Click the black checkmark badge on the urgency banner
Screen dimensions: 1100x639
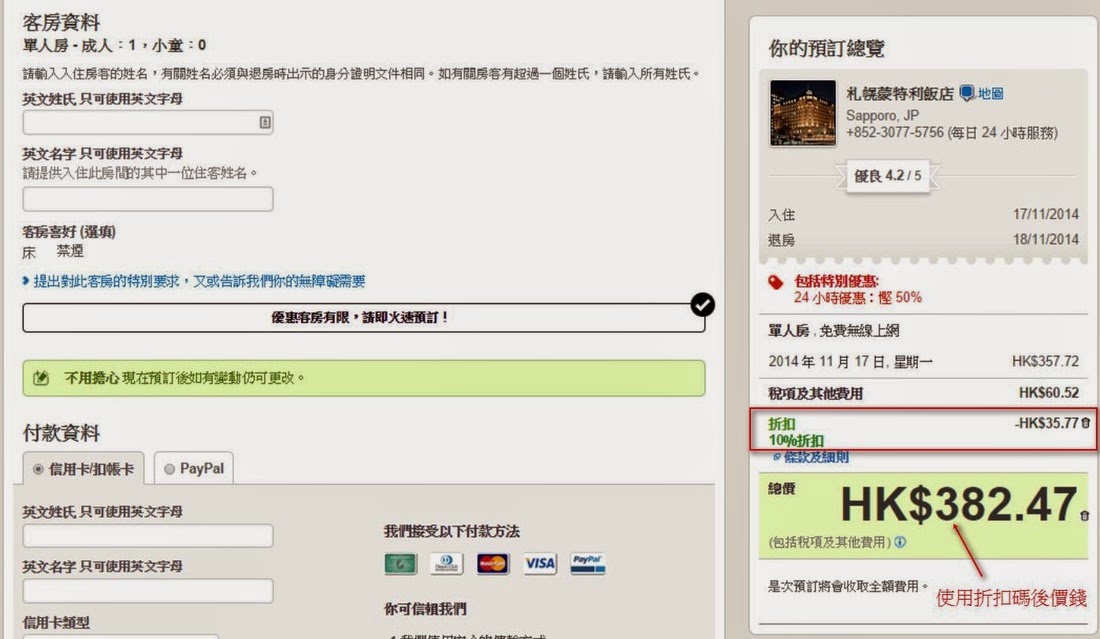point(702,305)
